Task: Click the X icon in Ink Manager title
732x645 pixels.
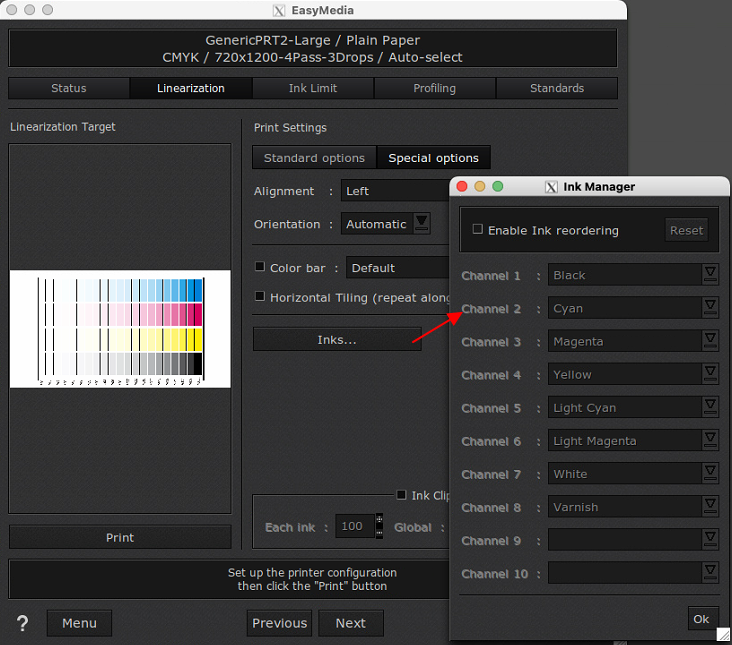Action: coord(551,187)
